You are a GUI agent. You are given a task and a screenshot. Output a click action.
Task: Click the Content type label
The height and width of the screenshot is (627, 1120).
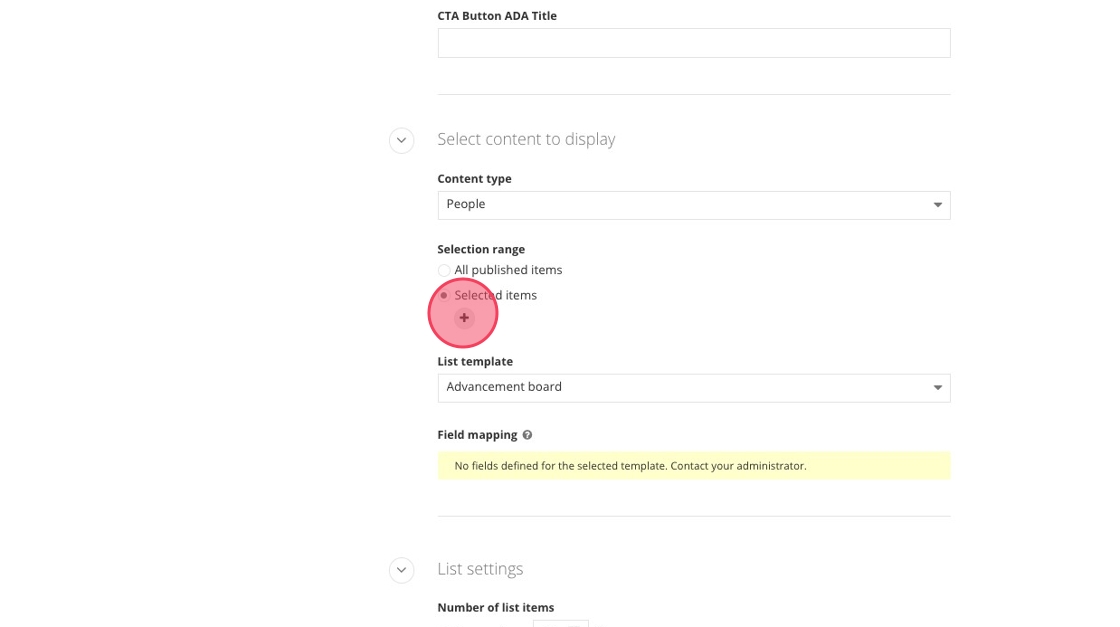474,179
